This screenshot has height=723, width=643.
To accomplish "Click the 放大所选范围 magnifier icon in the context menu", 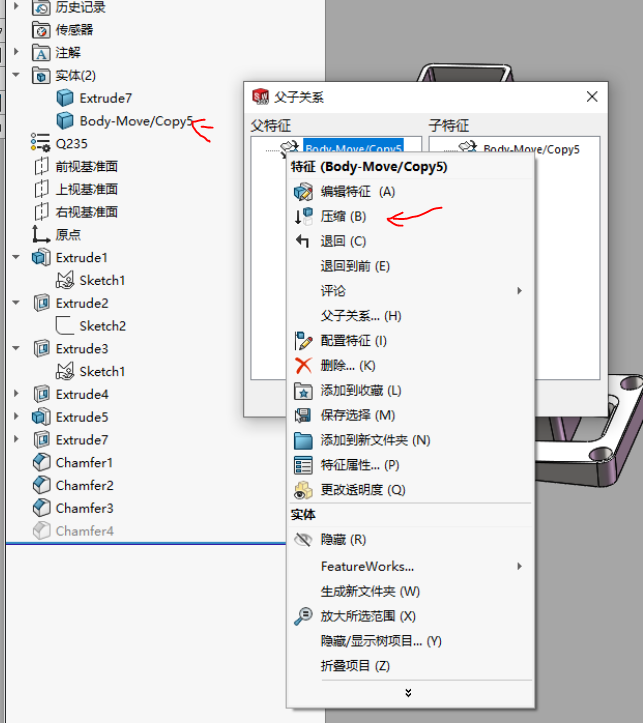I will [x=303, y=616].
